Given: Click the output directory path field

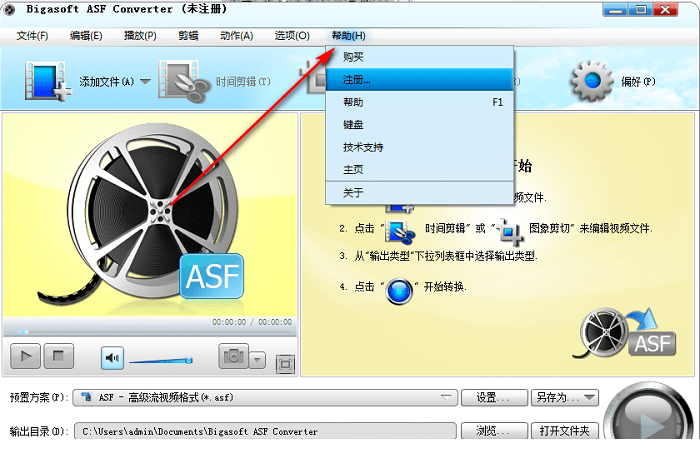Looking at the screenshot, I should click(265, 431).
